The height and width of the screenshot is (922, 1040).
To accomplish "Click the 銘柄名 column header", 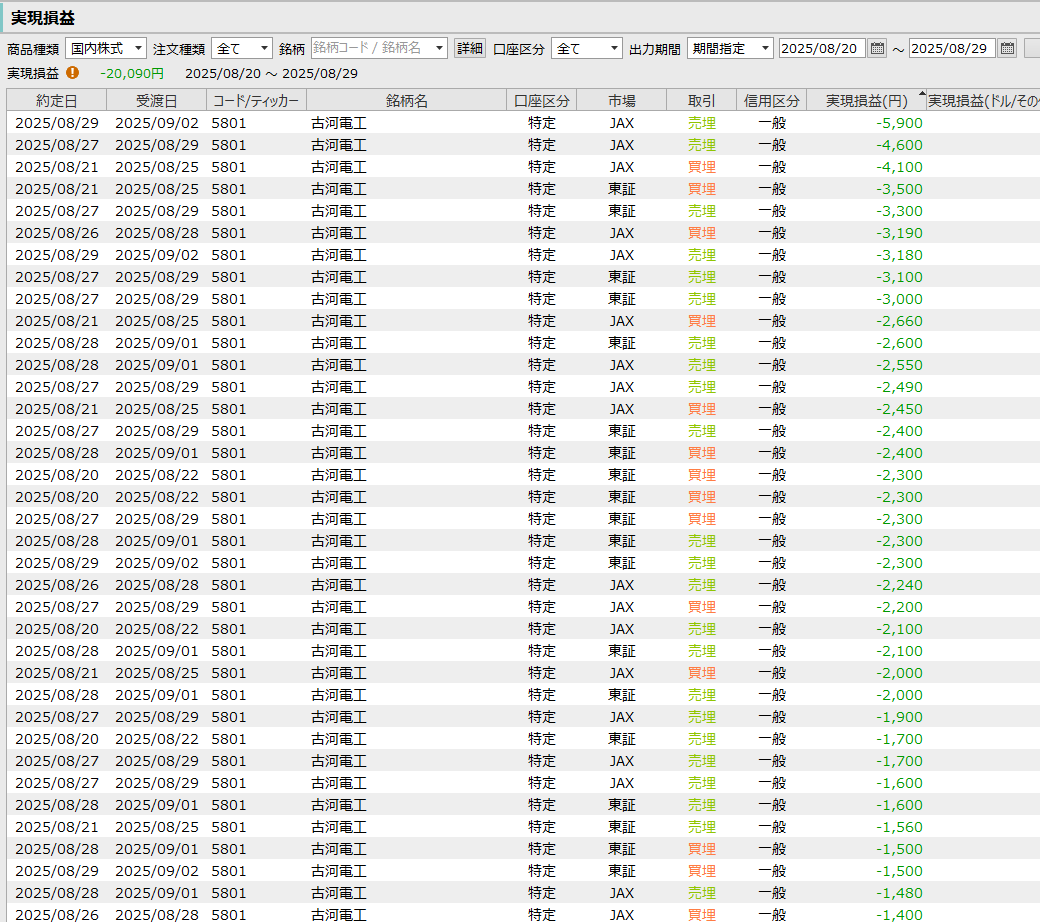I will [x=406, y=101].
